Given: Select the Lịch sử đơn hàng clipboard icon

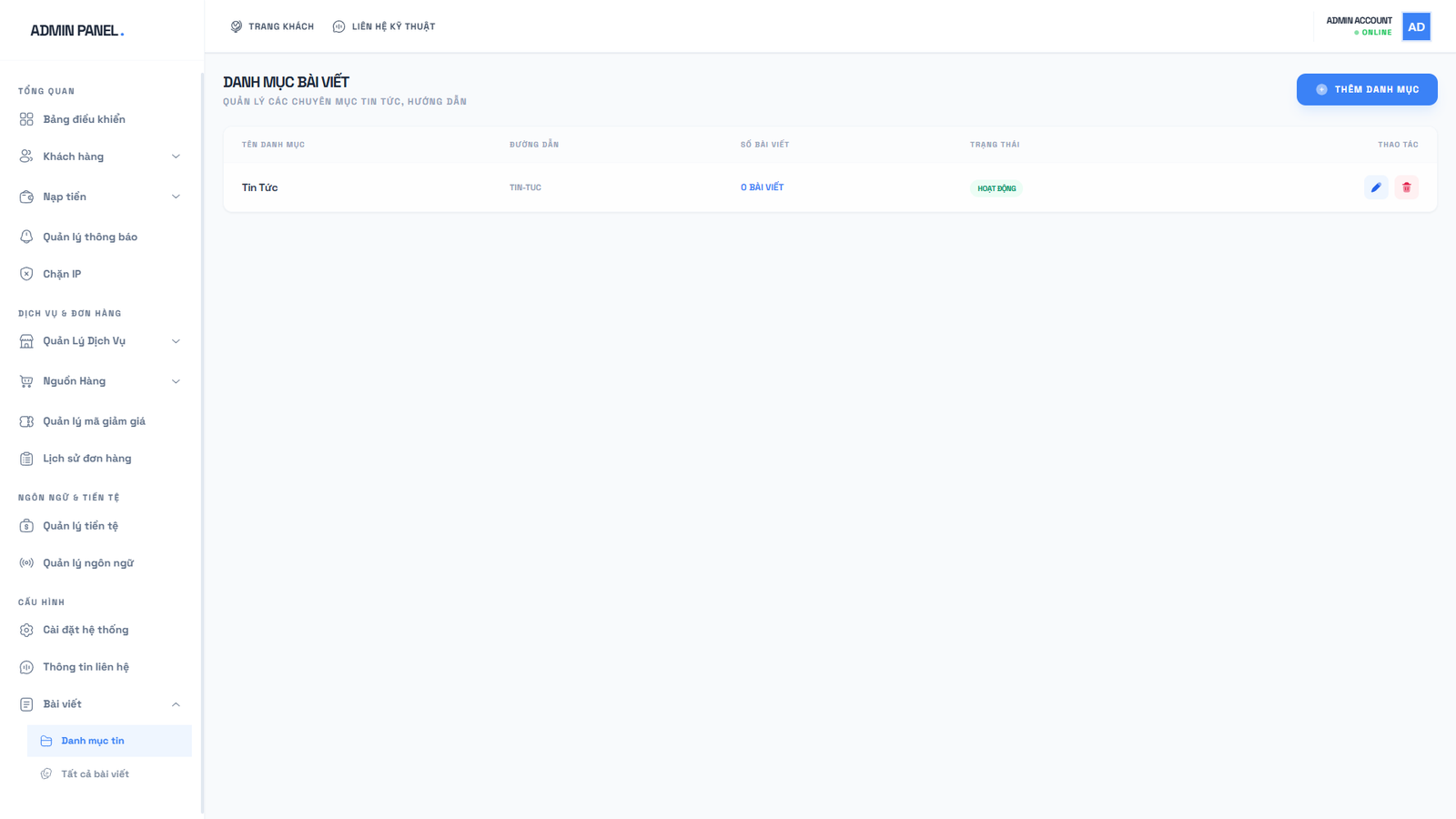Looking at the screenshot, I should 26,458.
